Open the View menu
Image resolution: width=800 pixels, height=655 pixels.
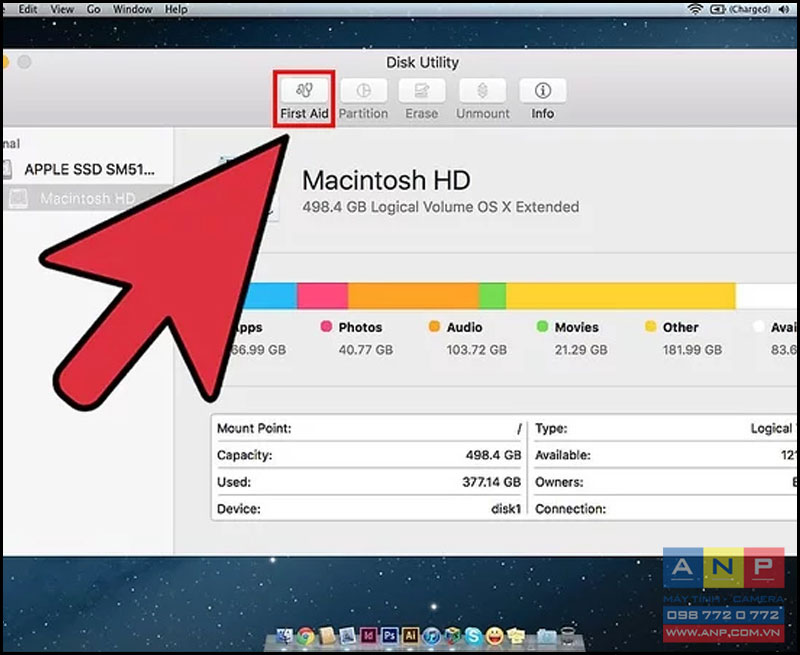[x=62, y=9]
